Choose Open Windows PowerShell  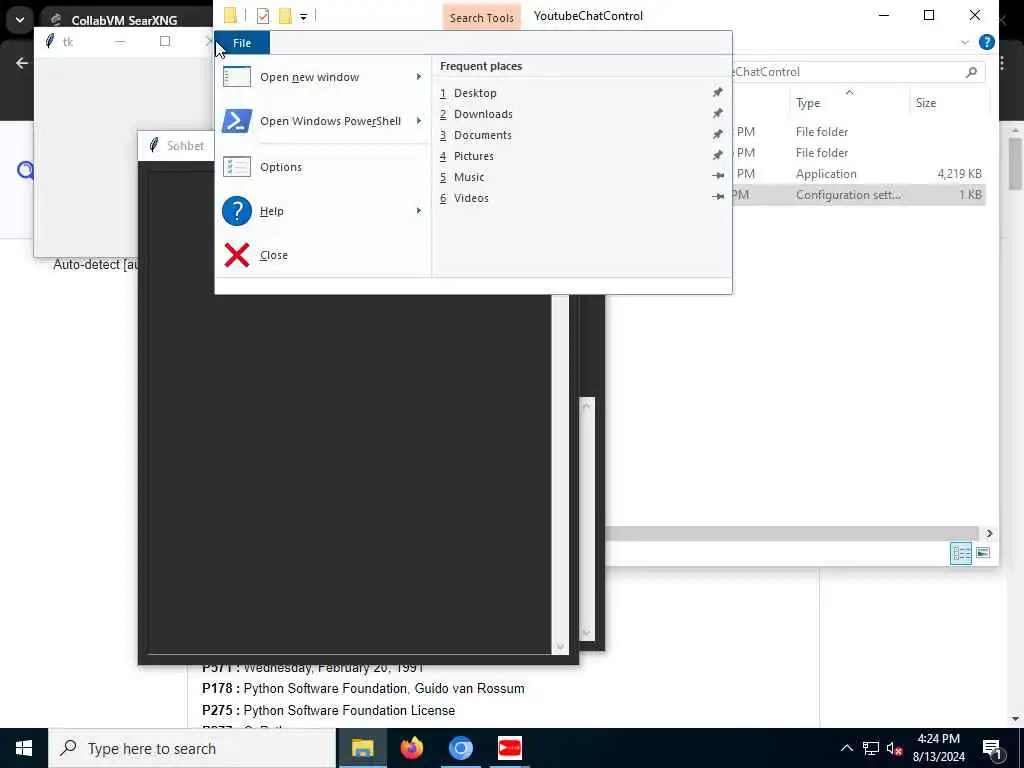(323, 121)
